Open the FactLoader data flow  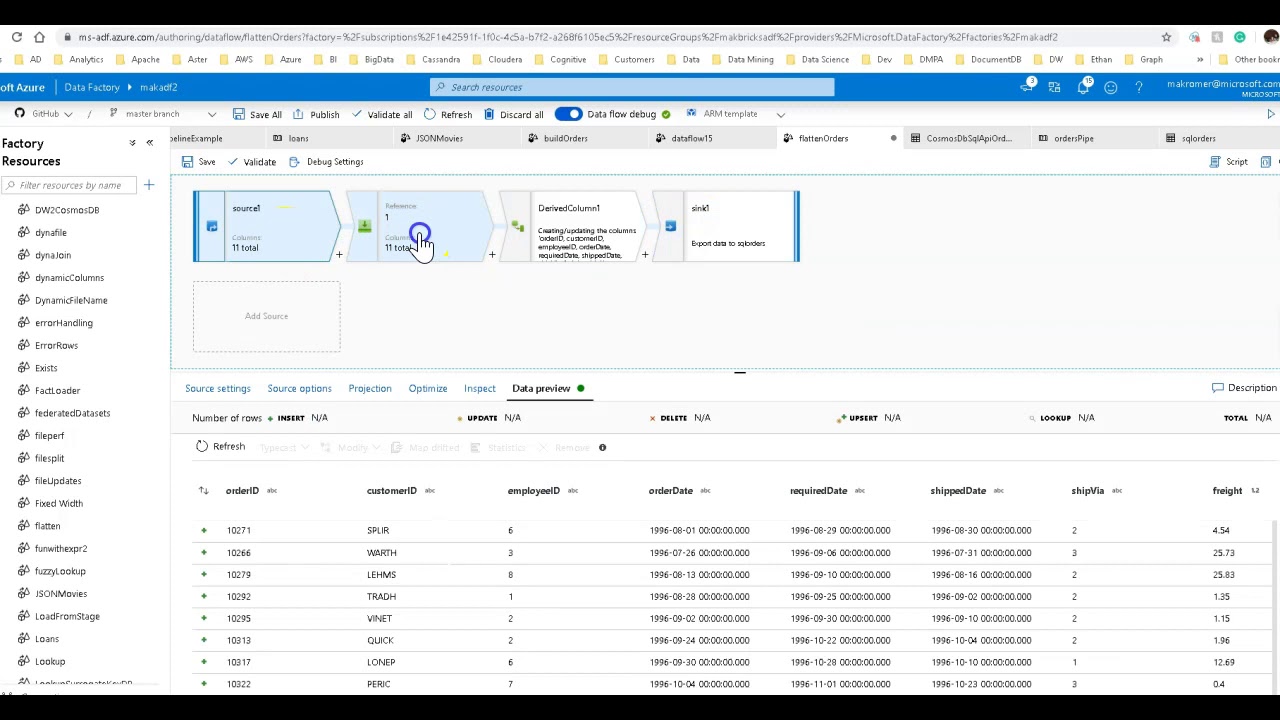pyautogui.click(x=57, y=391)
